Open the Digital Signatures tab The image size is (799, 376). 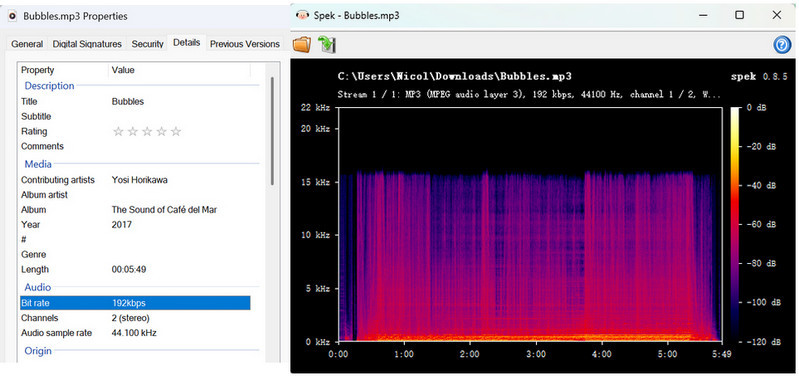click(x=87, y=44)
